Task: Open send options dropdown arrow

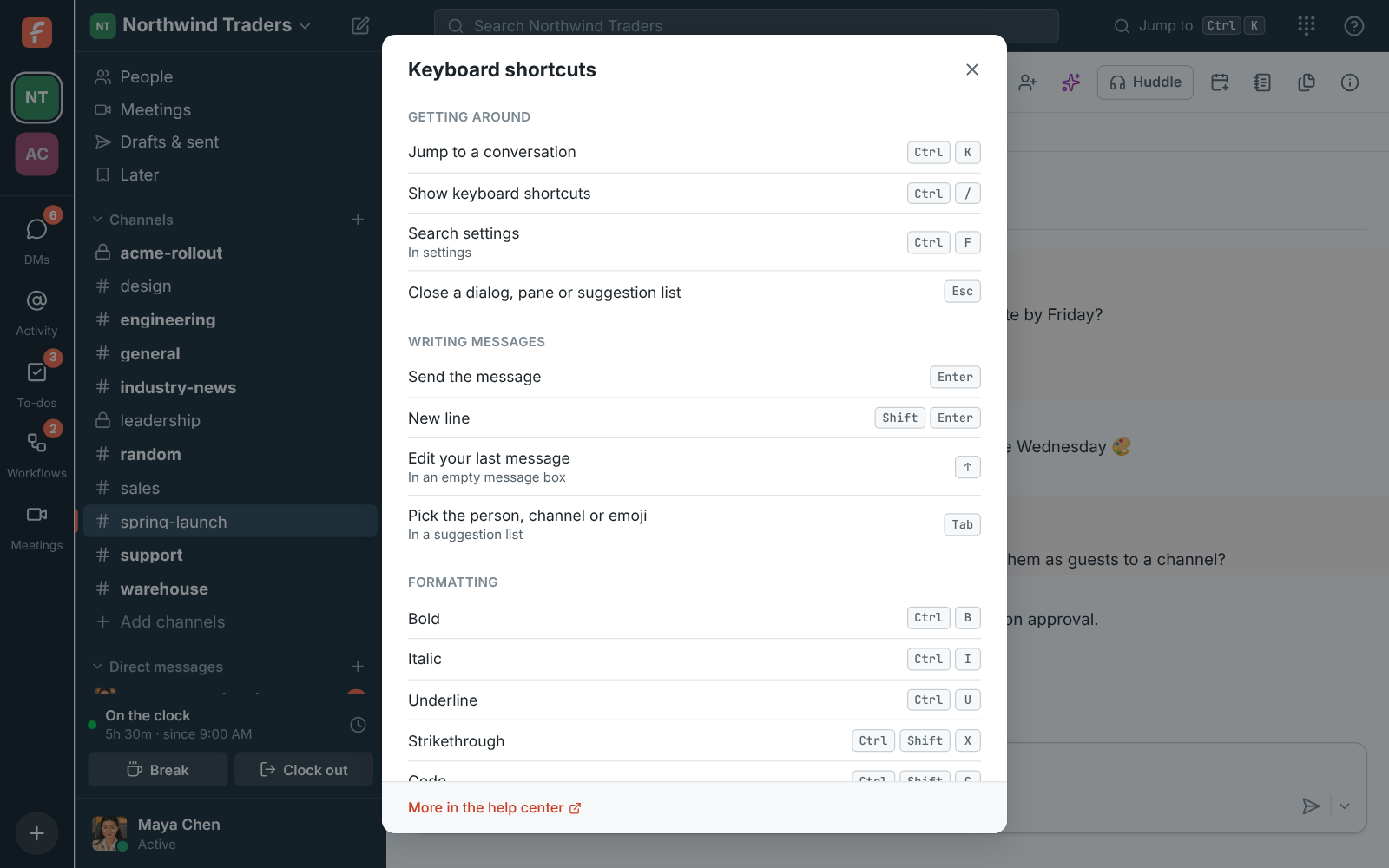Action: click(x=1345, y=806)
